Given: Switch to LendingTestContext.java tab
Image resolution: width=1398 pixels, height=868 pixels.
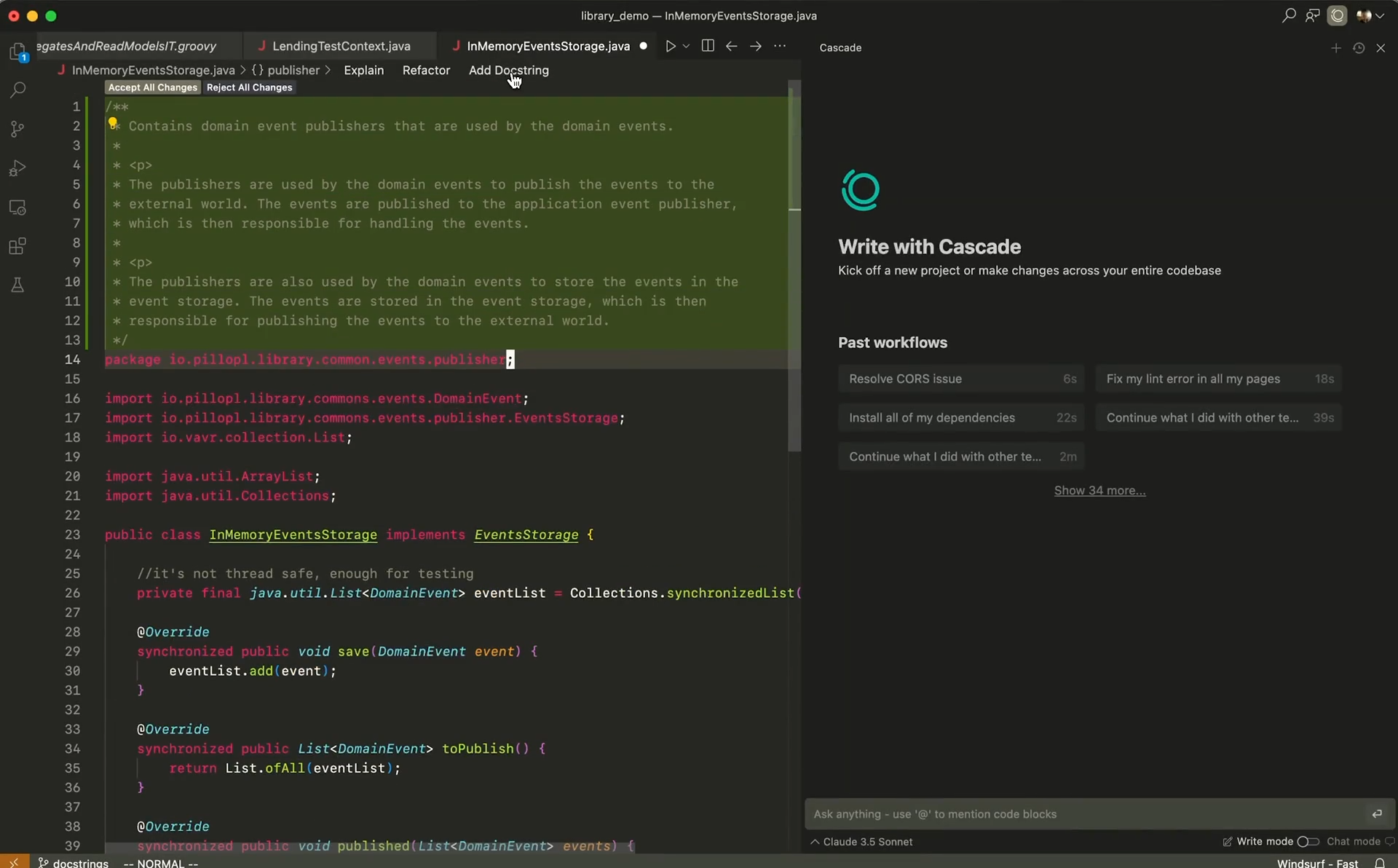Looking at the screenshot, I should pyautogui.click(x=341, y=46).
